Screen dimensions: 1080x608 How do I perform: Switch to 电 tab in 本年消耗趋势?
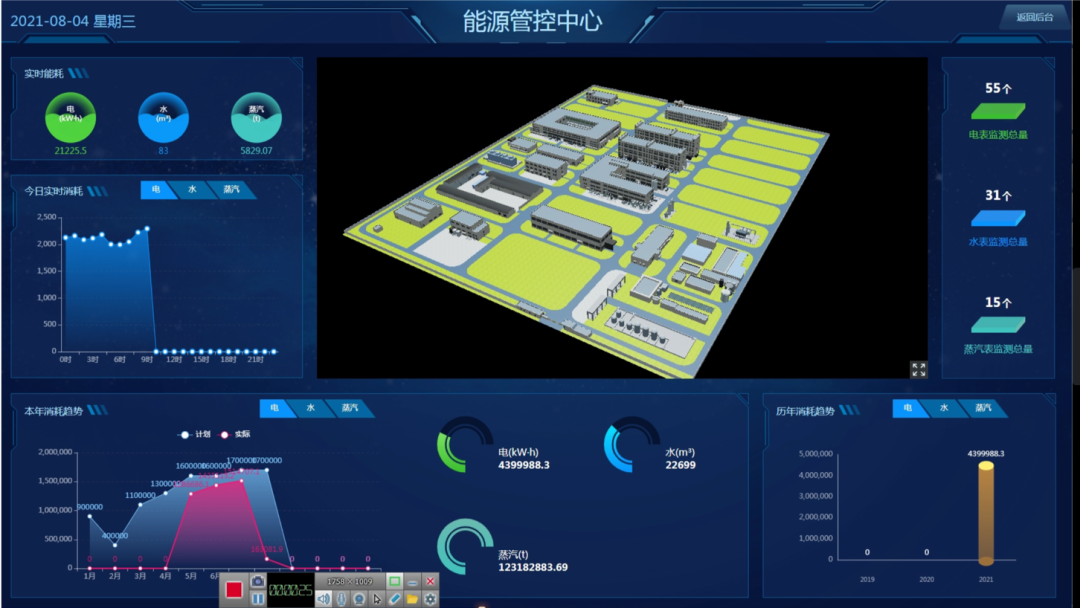275,408
